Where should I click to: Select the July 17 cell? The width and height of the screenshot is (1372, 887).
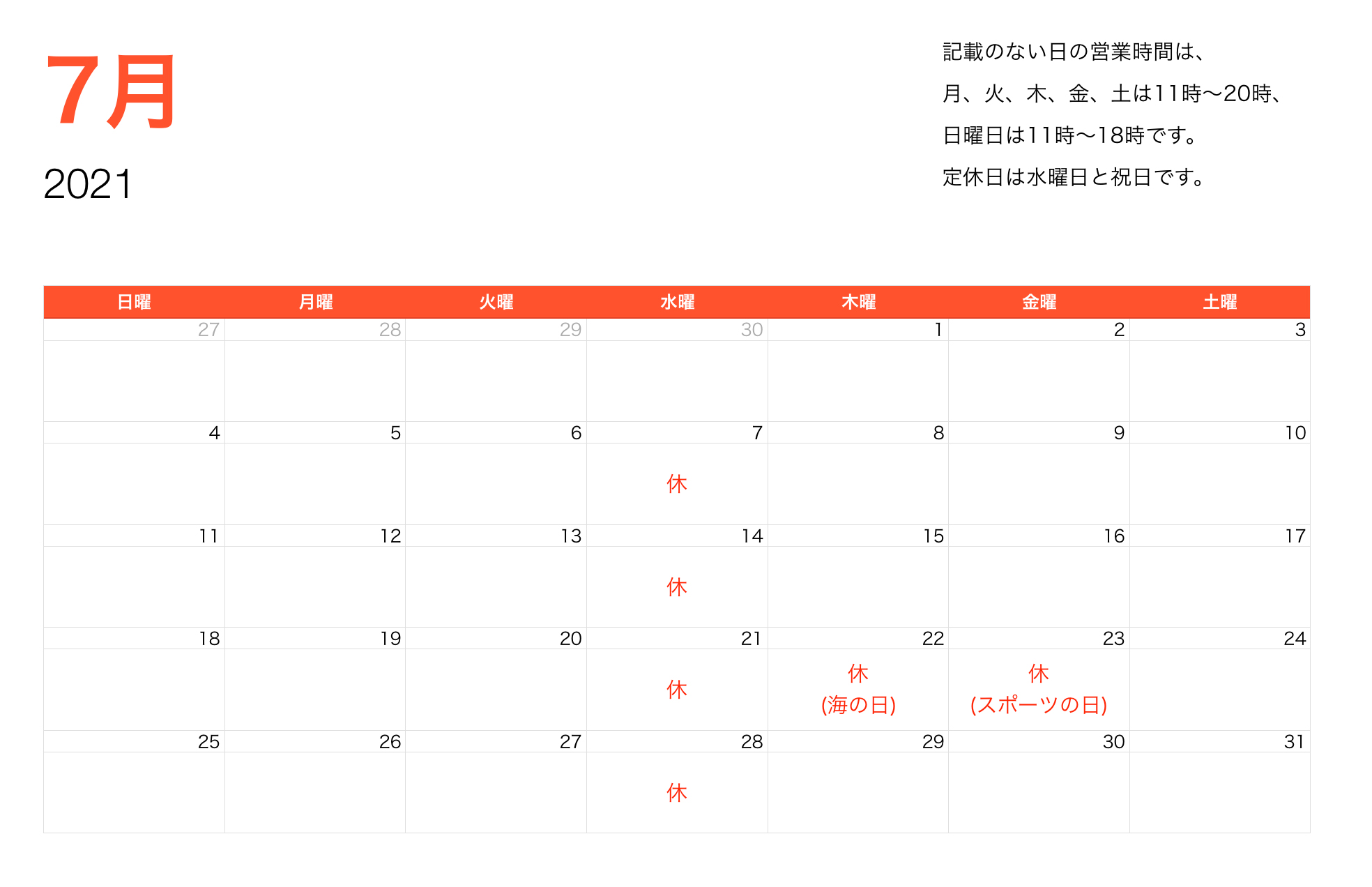(x=1298, y=536)
